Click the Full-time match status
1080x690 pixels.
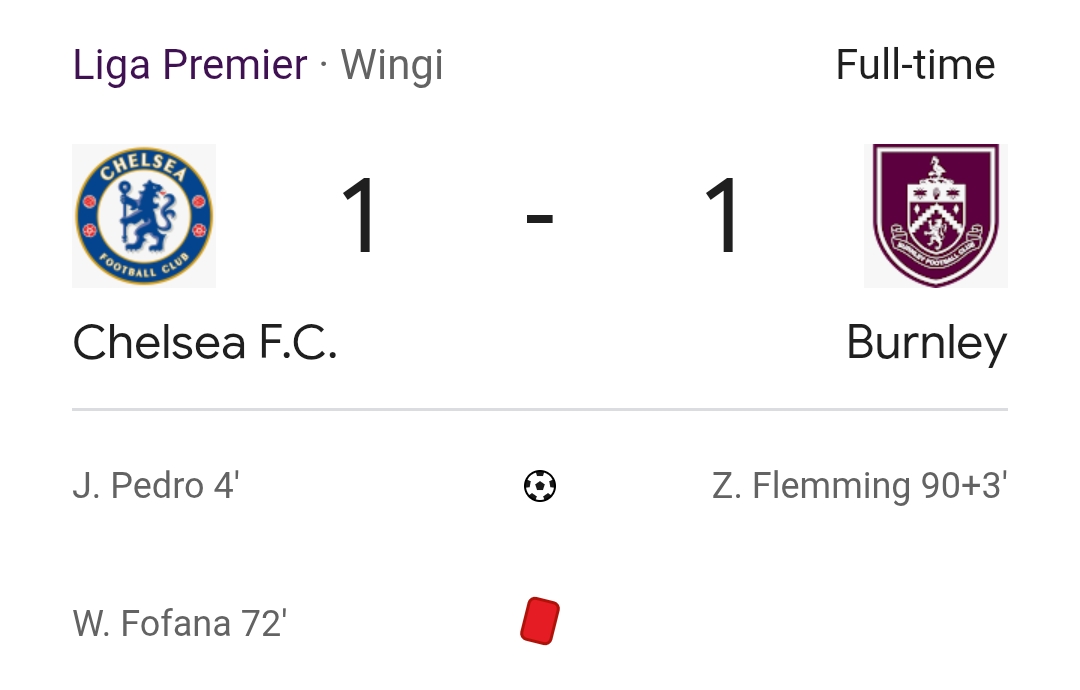pyautogui.click(x=915, y=66)
